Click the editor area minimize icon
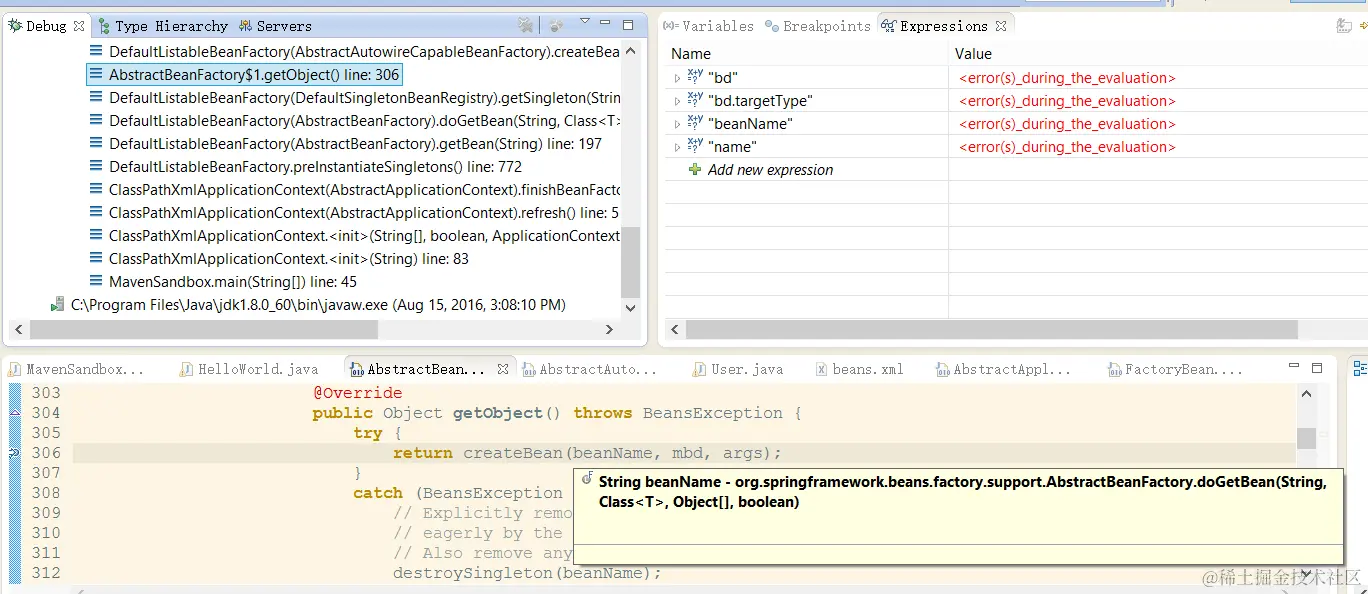 point(1295,367)
